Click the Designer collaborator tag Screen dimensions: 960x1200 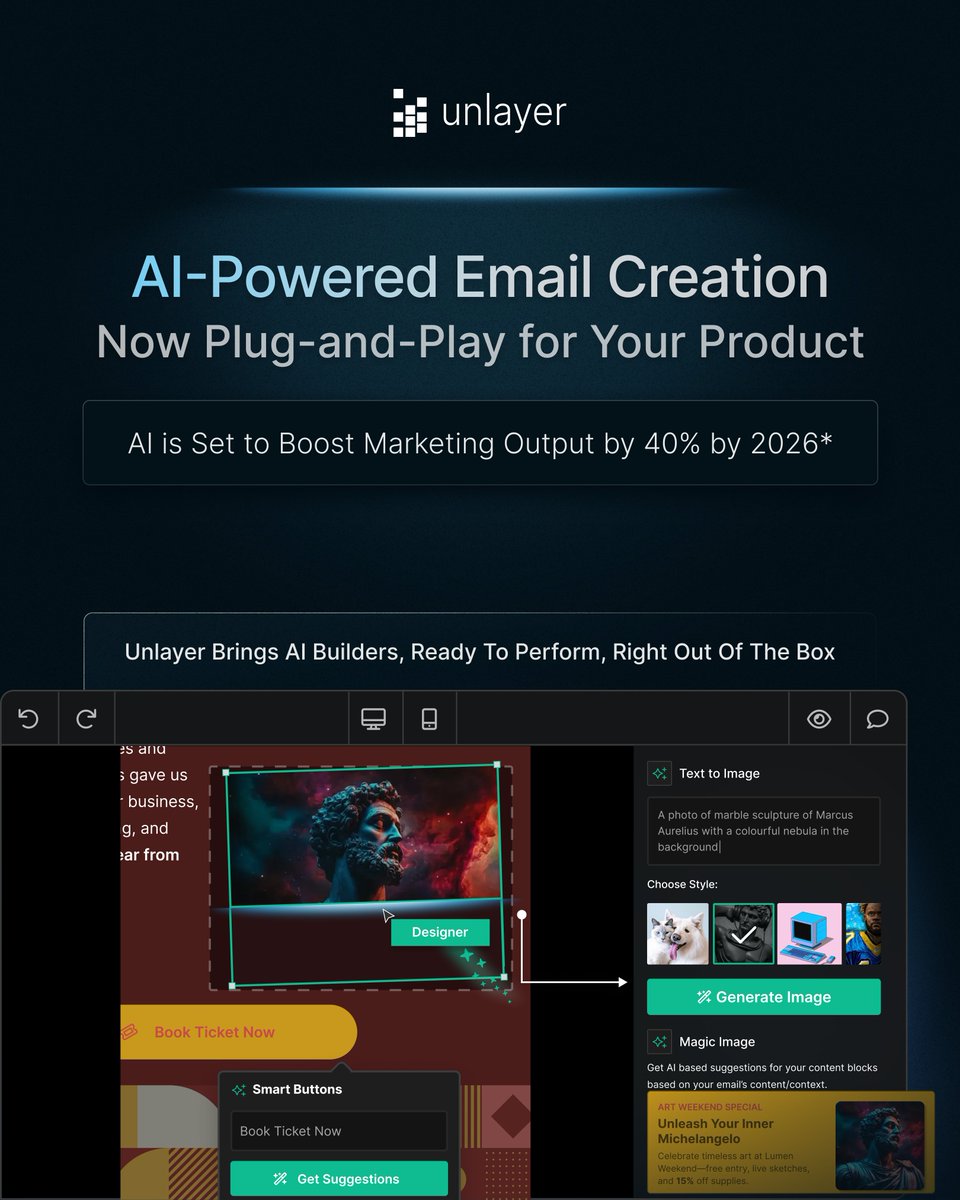click(x=440, y=932)
